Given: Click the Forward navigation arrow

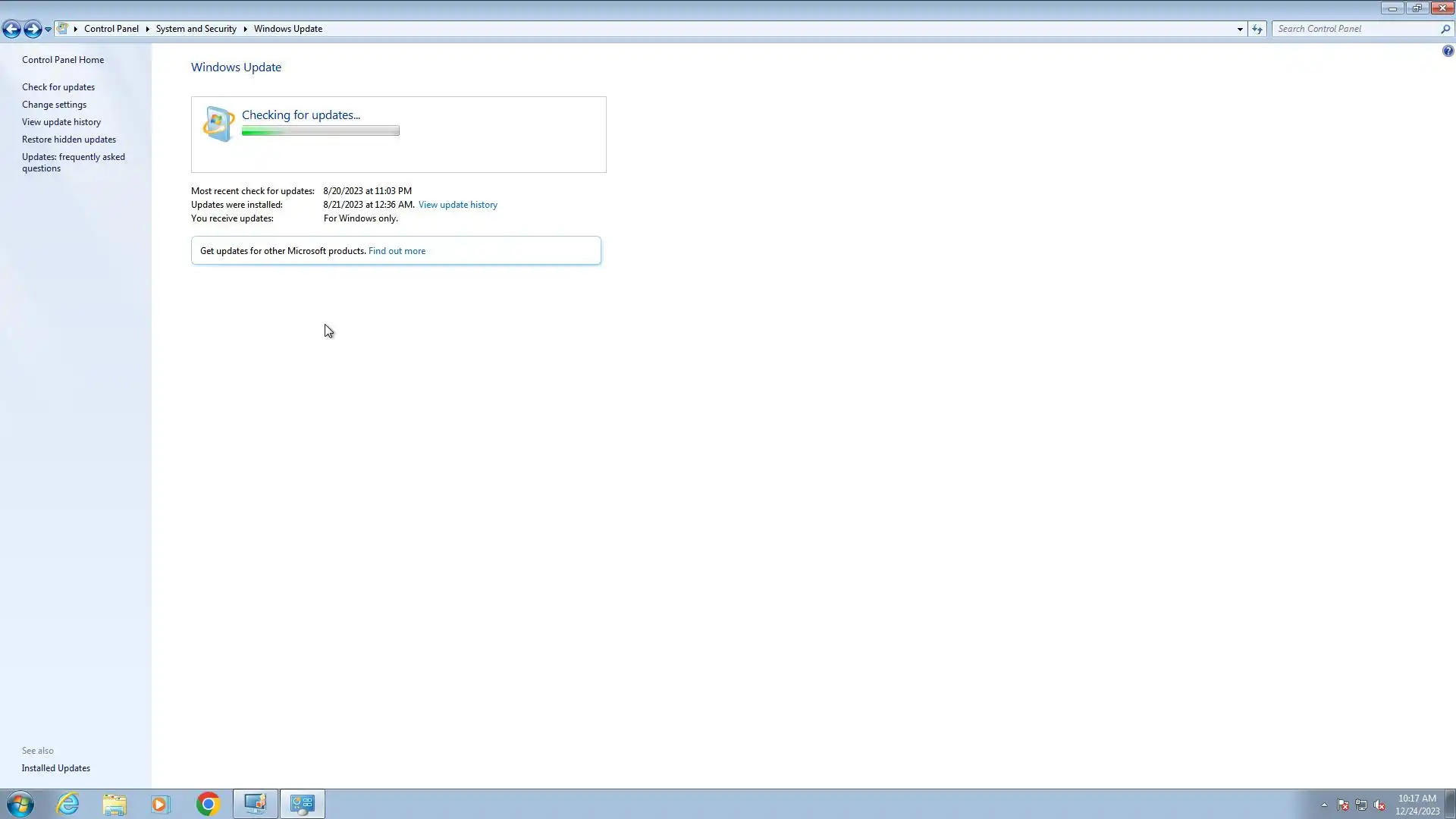Looking at the screenshot, I should pyautogui.click(x=32, y=29).
